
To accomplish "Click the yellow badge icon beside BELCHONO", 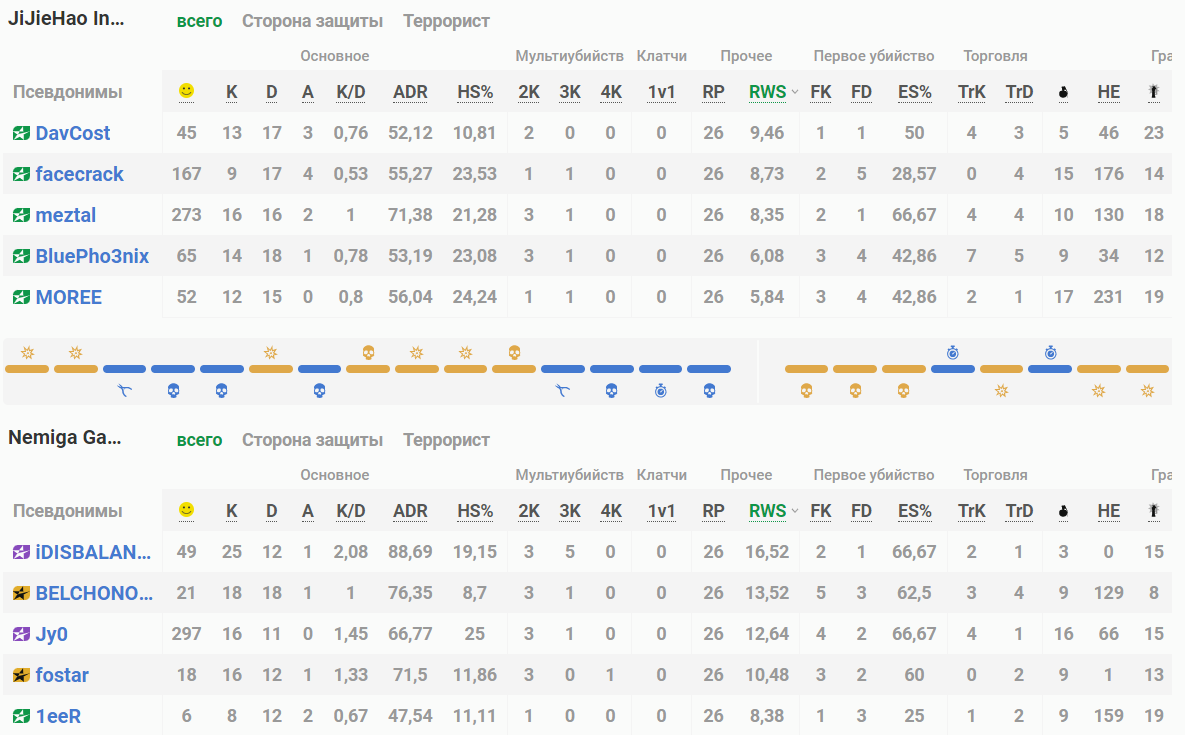I will 22,593.
